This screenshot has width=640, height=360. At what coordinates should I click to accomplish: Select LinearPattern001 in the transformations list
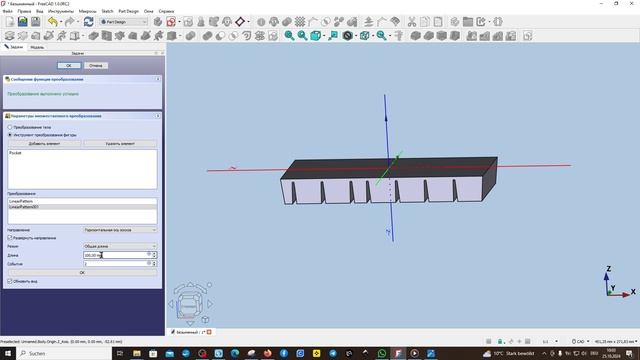point(82,207)
